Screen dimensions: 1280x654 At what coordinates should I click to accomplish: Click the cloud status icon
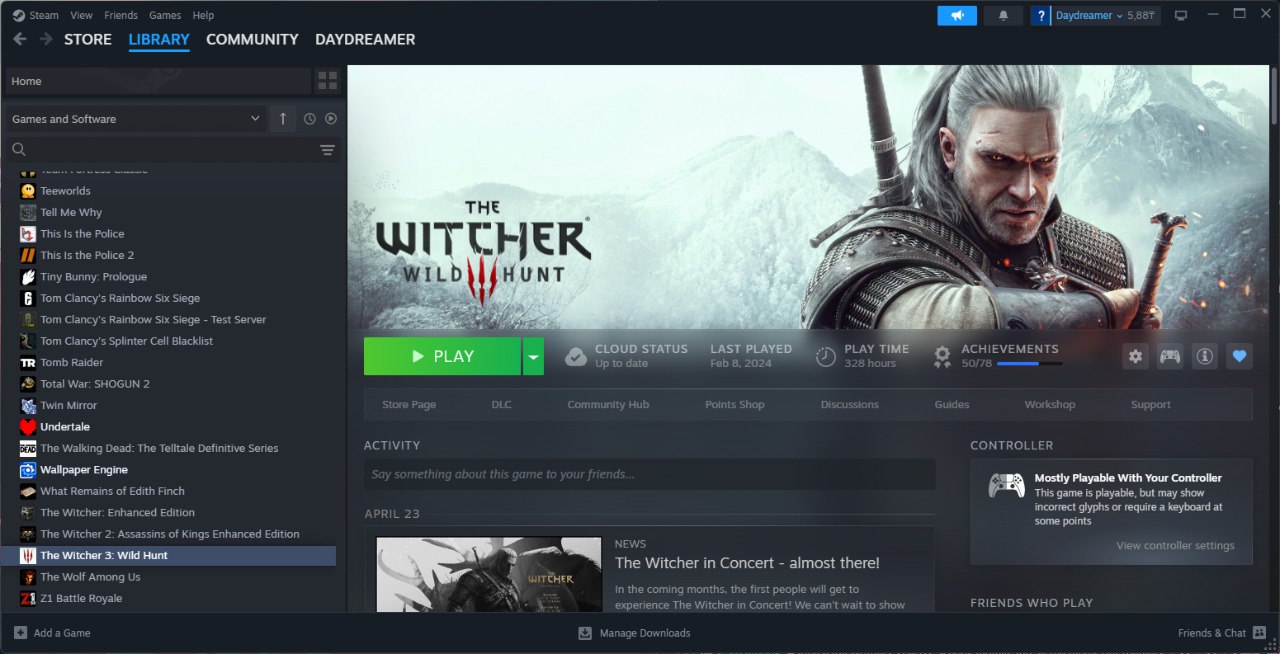click(576, 356)
